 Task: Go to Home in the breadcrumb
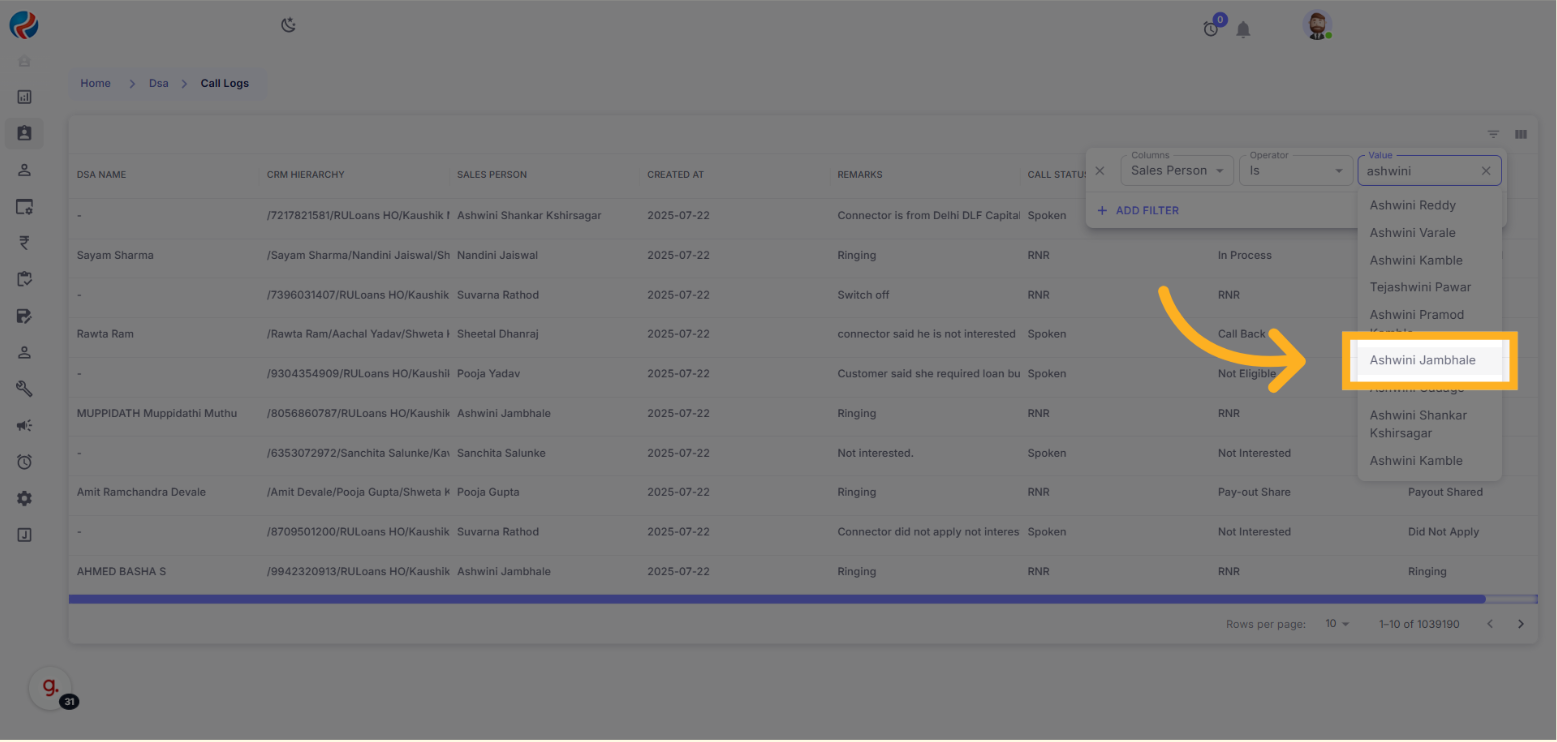pyautogui.click(x=96, y=83)
